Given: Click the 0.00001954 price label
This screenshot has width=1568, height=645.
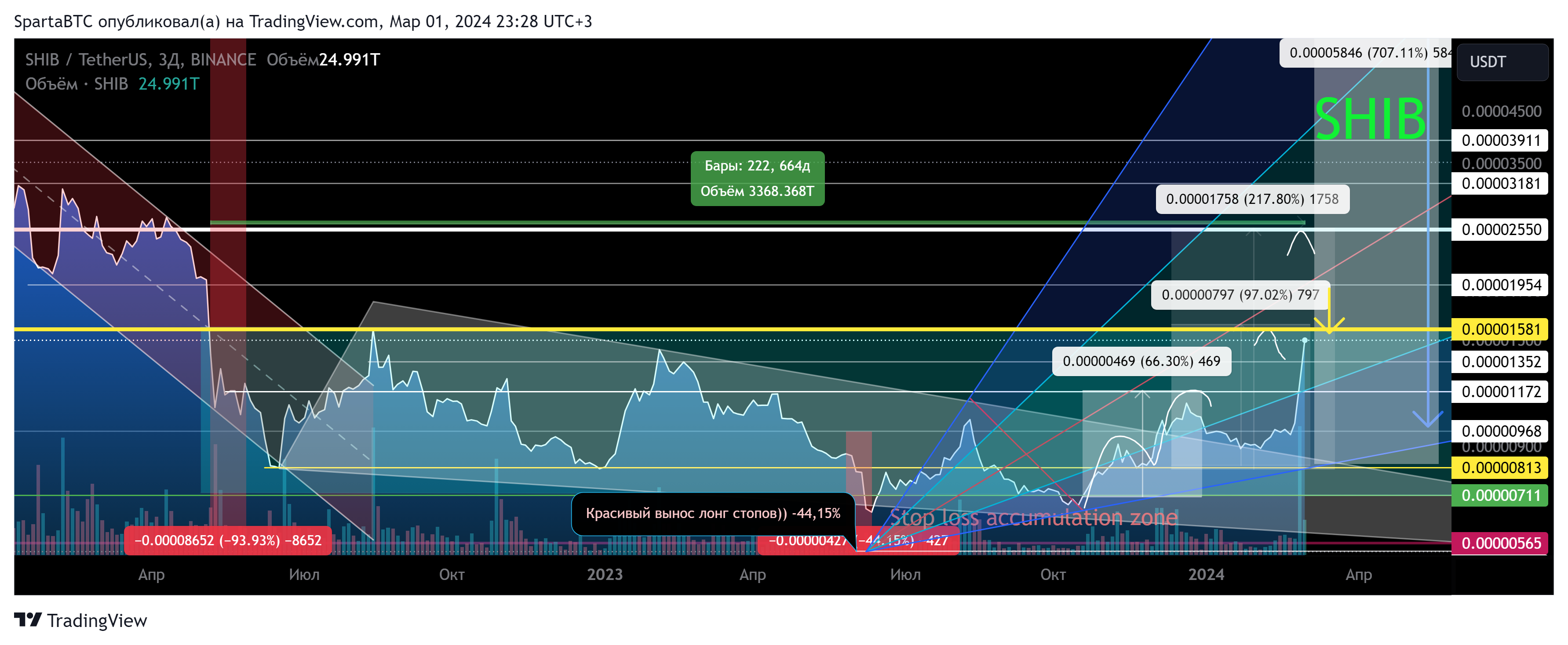Looking at the screenshot, I should pyautogui.click(x=1500, y=285).
